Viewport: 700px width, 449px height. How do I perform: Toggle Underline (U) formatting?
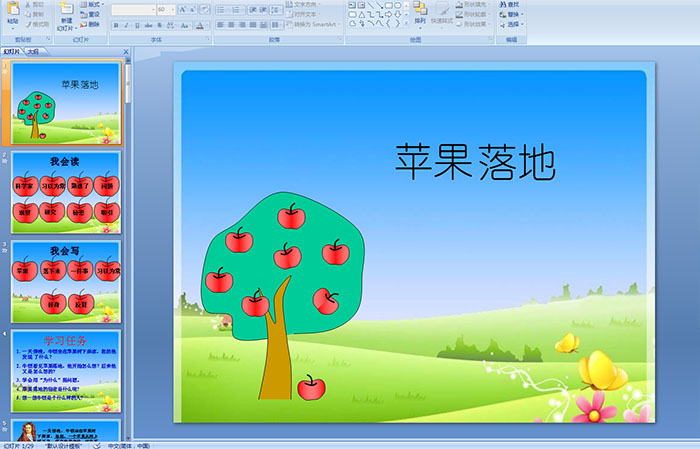pyautogui.click(x=137, y=25)
